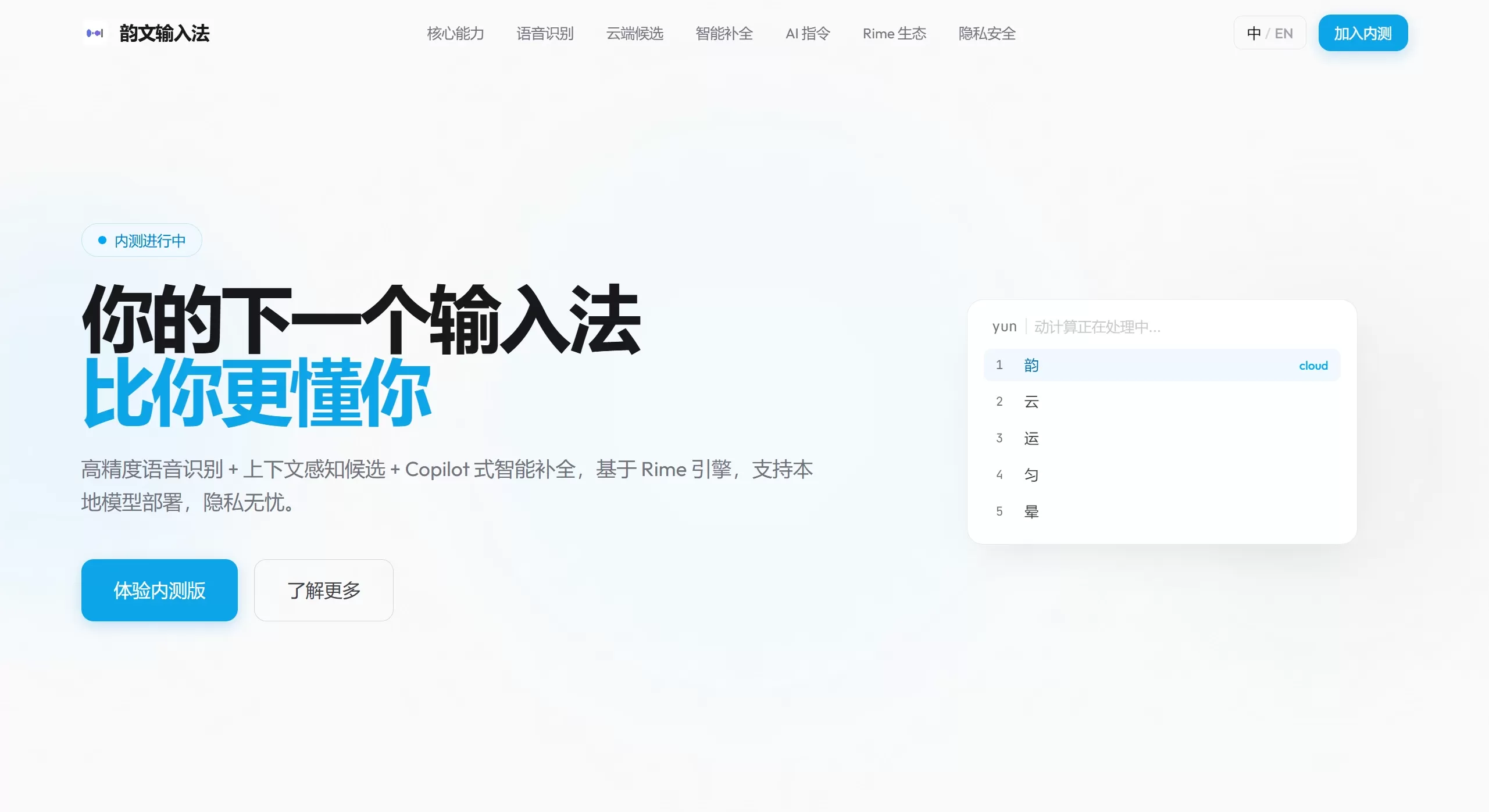Click the 了解更多 link

pos(323,590)
